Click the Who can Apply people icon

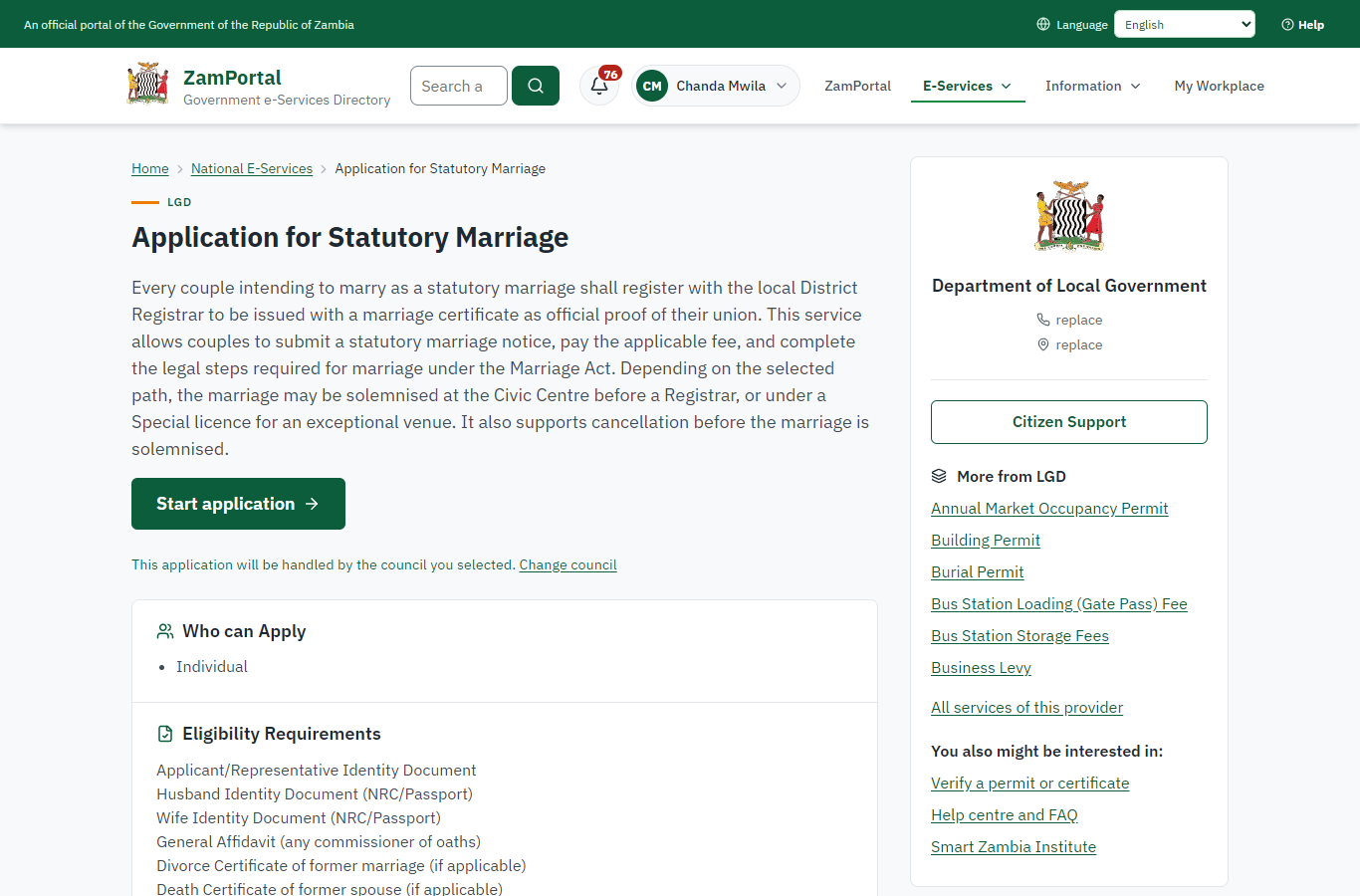click(165, 631)
